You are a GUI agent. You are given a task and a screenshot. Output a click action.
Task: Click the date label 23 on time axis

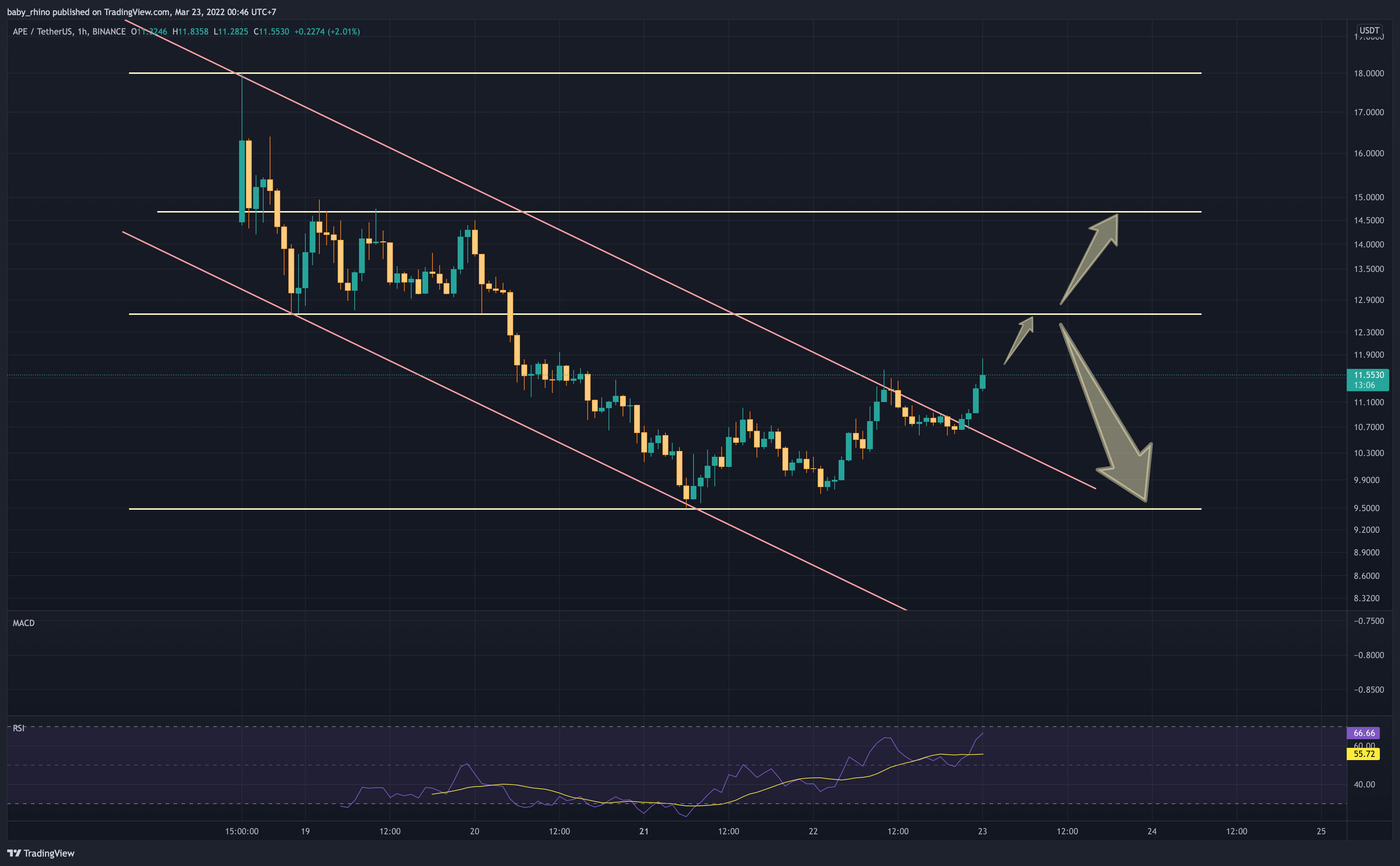click(983, 832)
